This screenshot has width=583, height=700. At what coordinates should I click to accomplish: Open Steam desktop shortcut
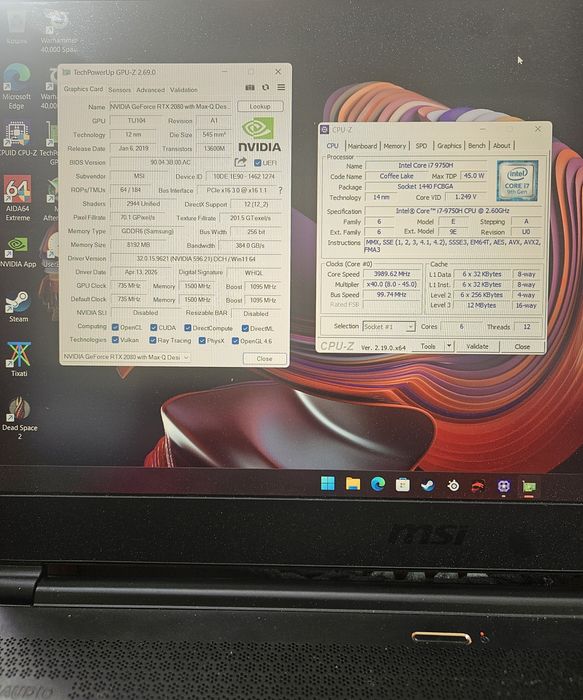18,307
